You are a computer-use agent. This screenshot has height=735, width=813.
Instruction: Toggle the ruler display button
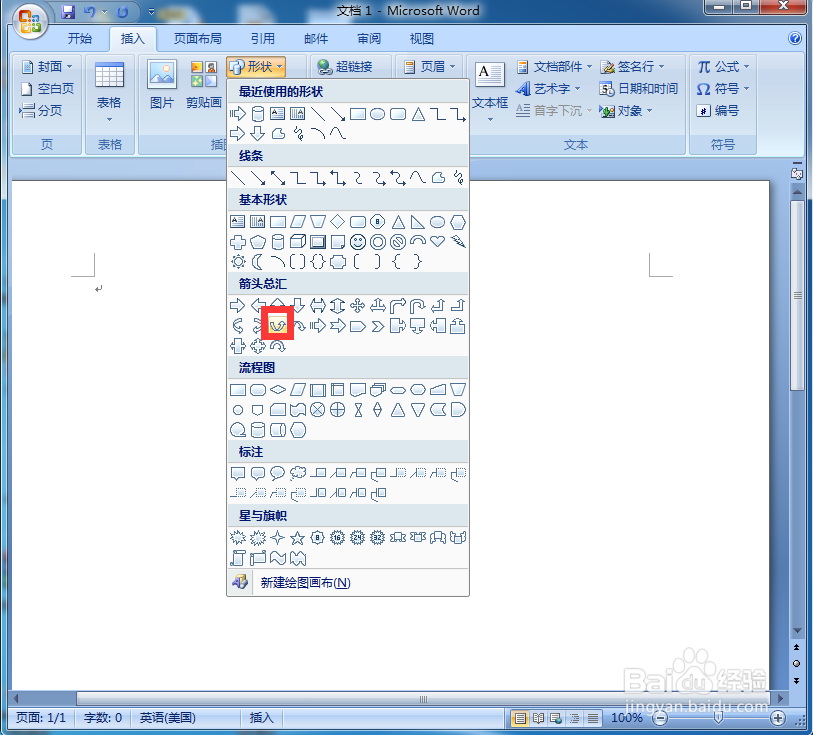(797, 172)
